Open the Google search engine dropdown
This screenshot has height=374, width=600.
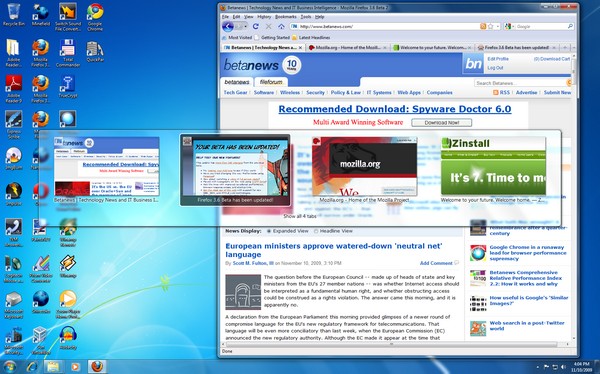509,26
